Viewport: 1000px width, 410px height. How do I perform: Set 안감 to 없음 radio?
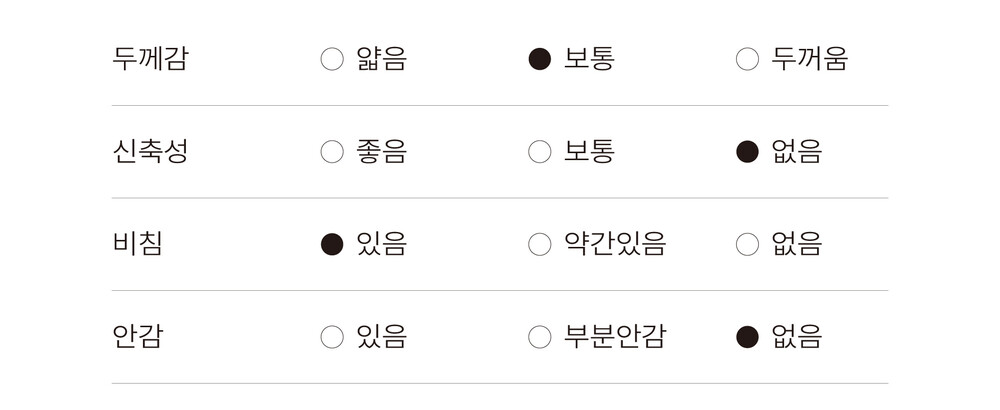coord(747,337)
